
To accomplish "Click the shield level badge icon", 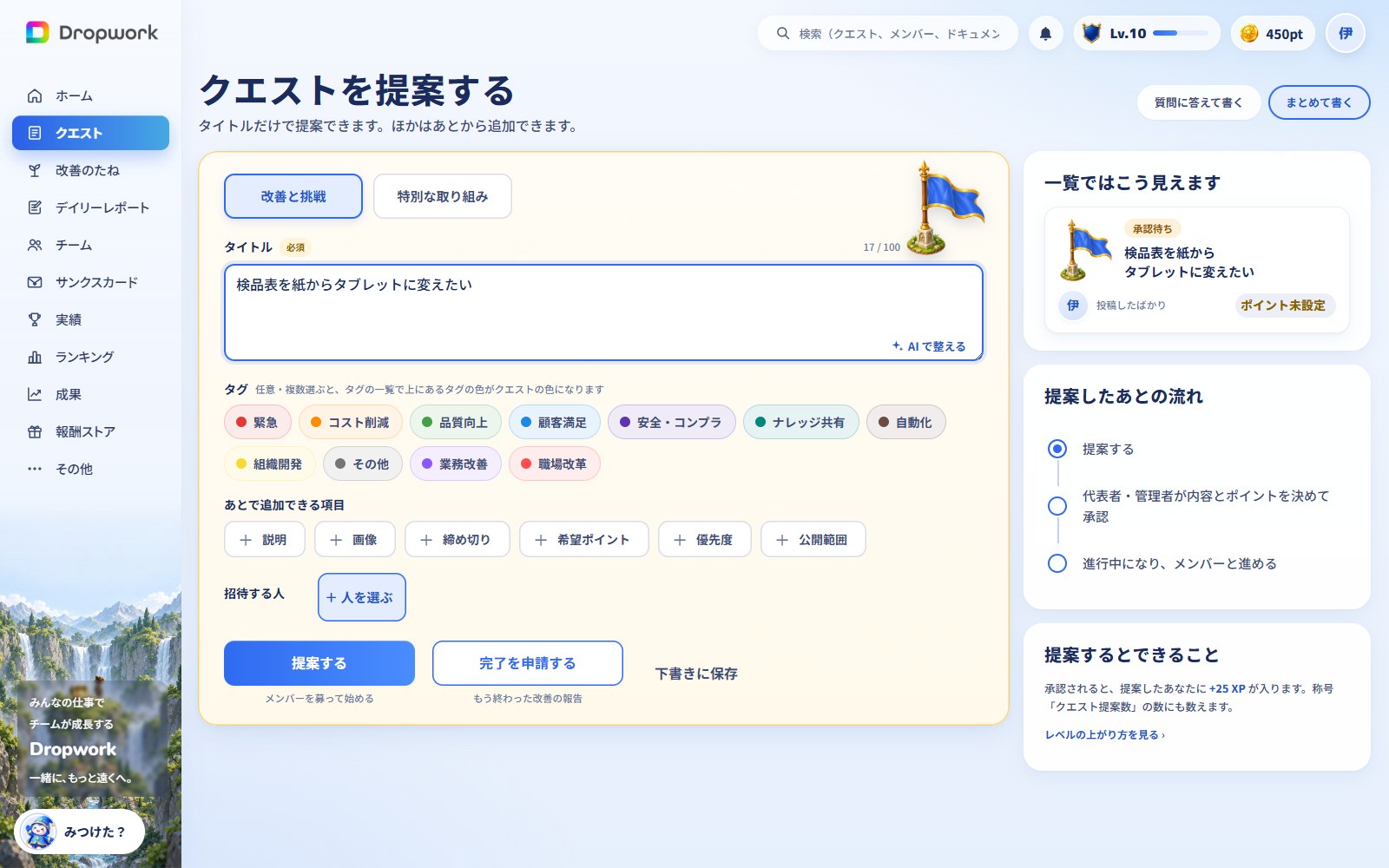I will pos(1092,33).
